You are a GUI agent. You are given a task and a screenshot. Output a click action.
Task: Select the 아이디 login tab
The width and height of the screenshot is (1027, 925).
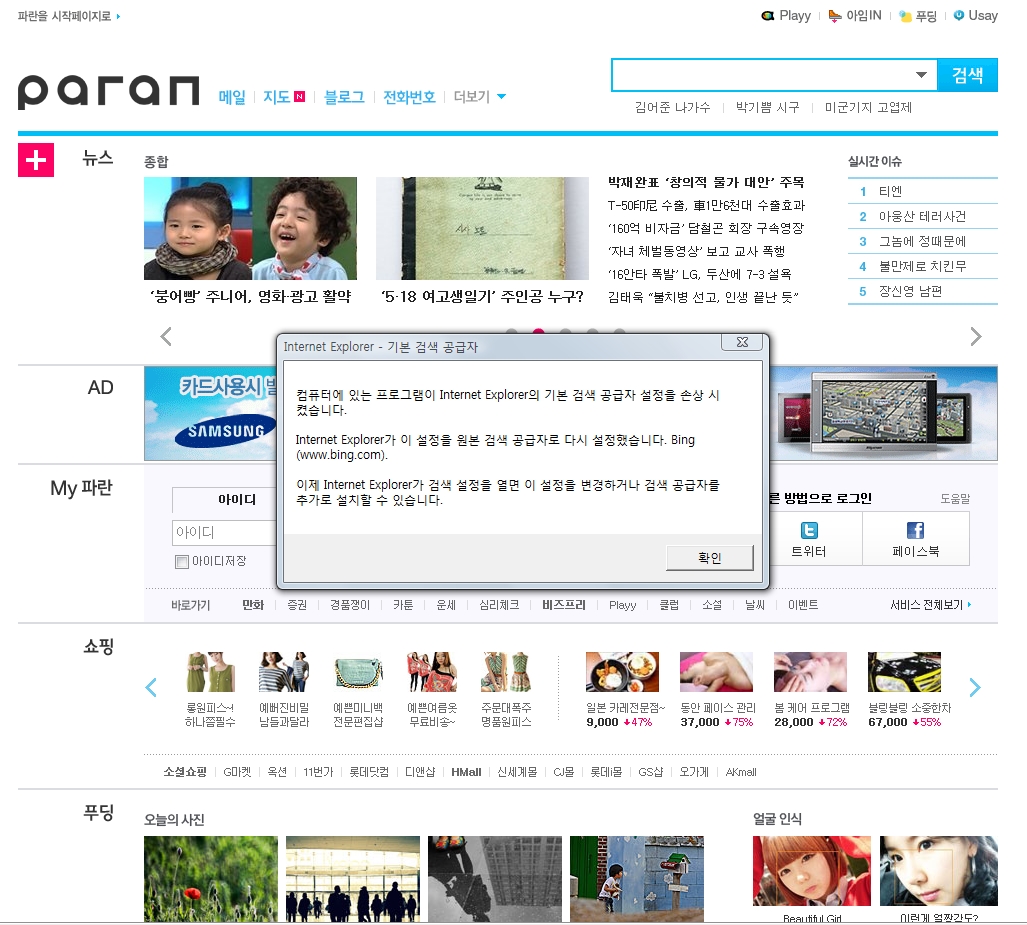pyautogui.click(x=225, y=499)
